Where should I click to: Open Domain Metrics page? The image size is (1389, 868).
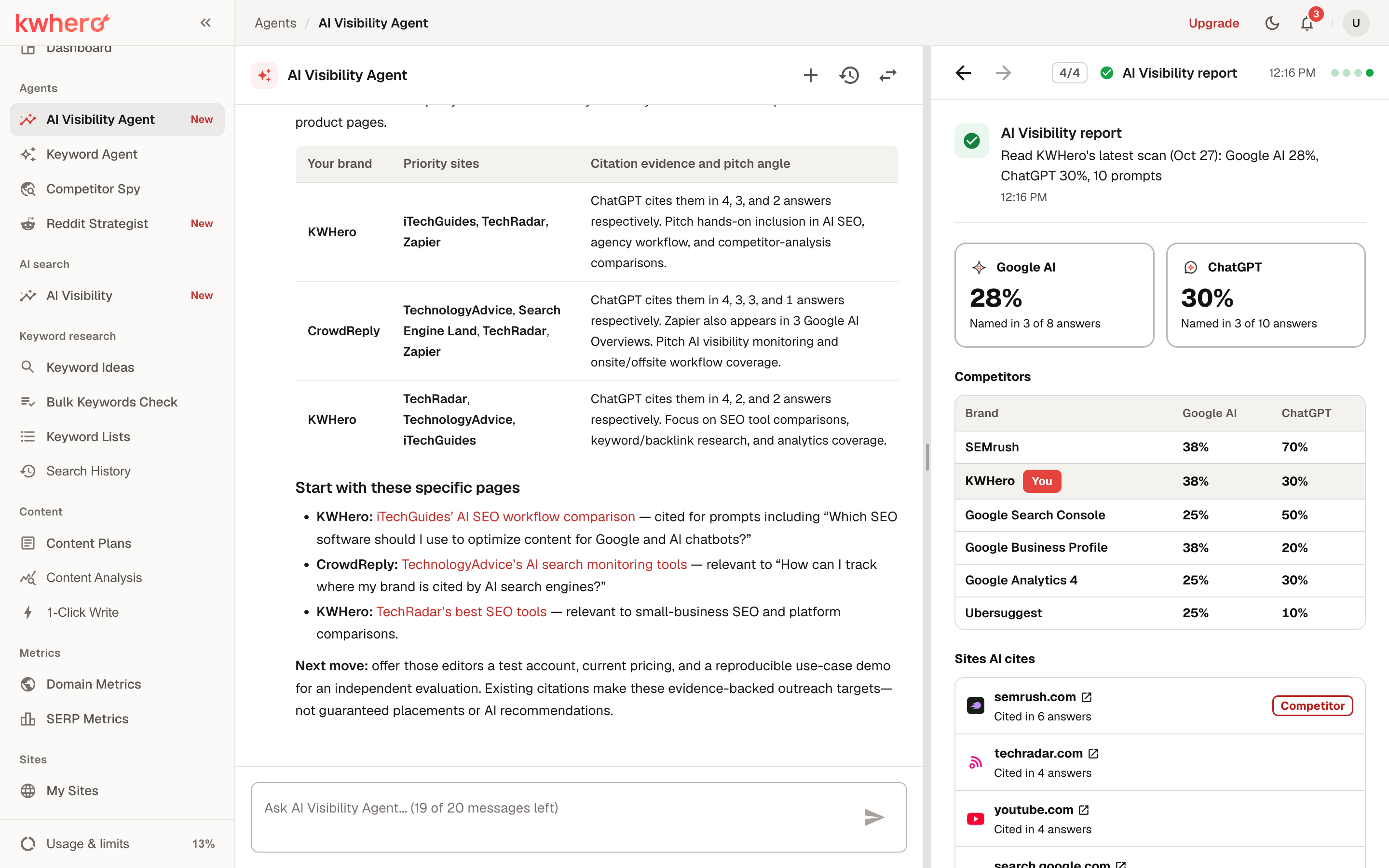117,684
